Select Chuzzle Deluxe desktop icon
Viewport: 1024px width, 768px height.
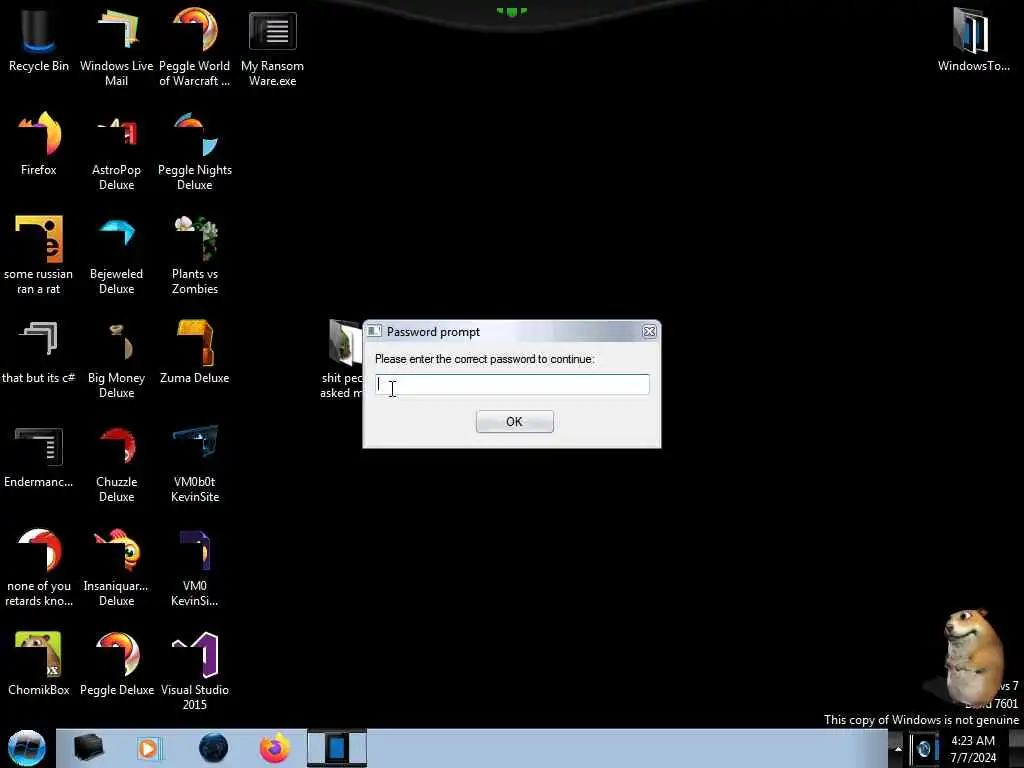click(x=116, y=464)
